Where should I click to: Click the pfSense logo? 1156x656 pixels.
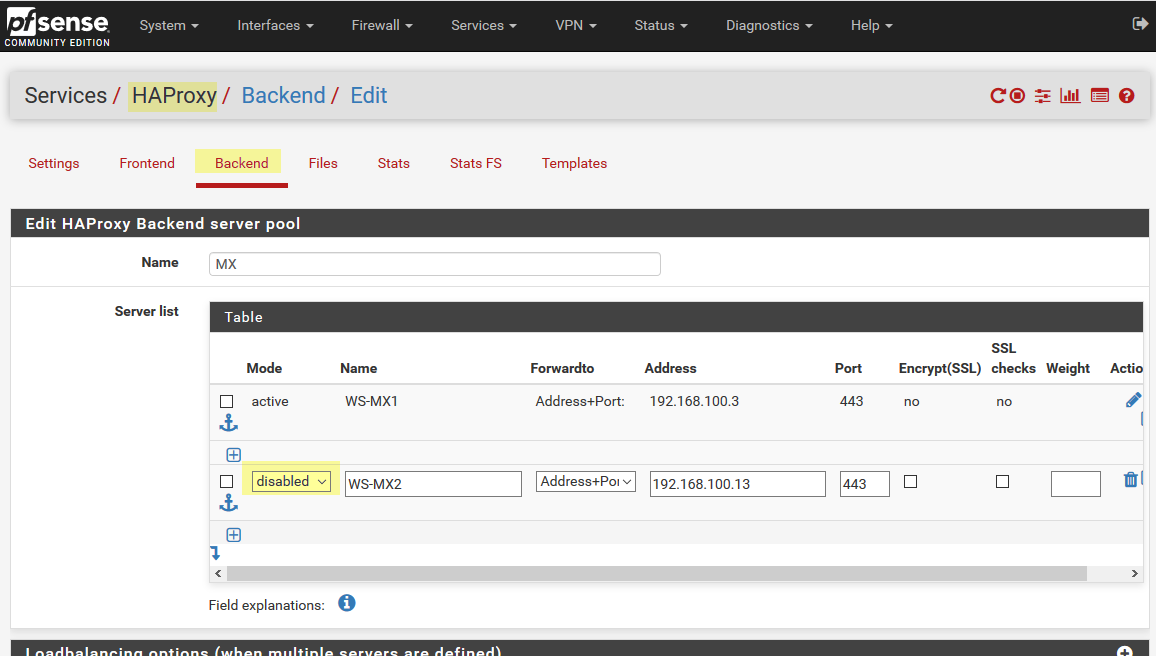(58, 27)
